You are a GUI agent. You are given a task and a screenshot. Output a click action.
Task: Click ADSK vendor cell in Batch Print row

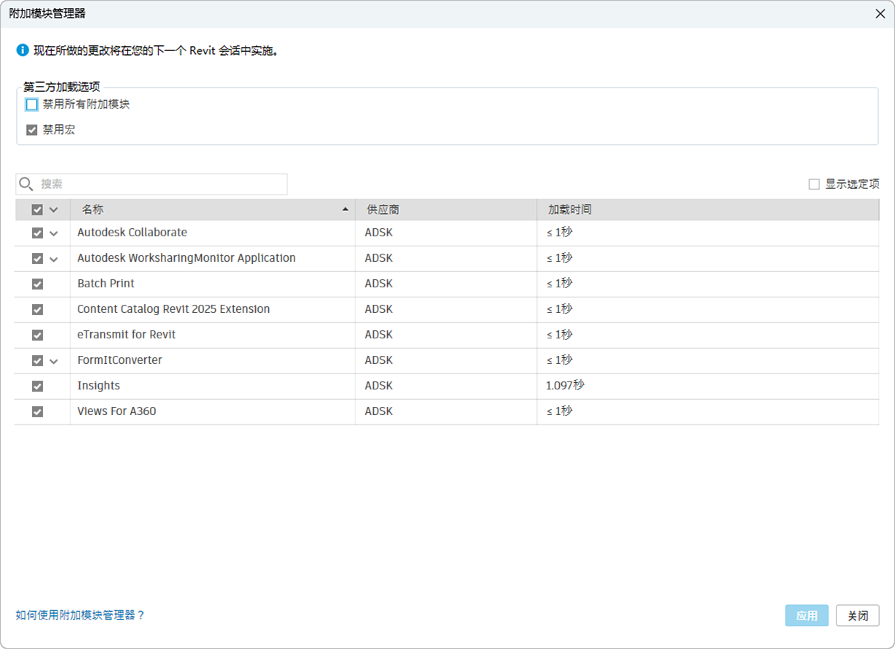[x=446, y=284]
